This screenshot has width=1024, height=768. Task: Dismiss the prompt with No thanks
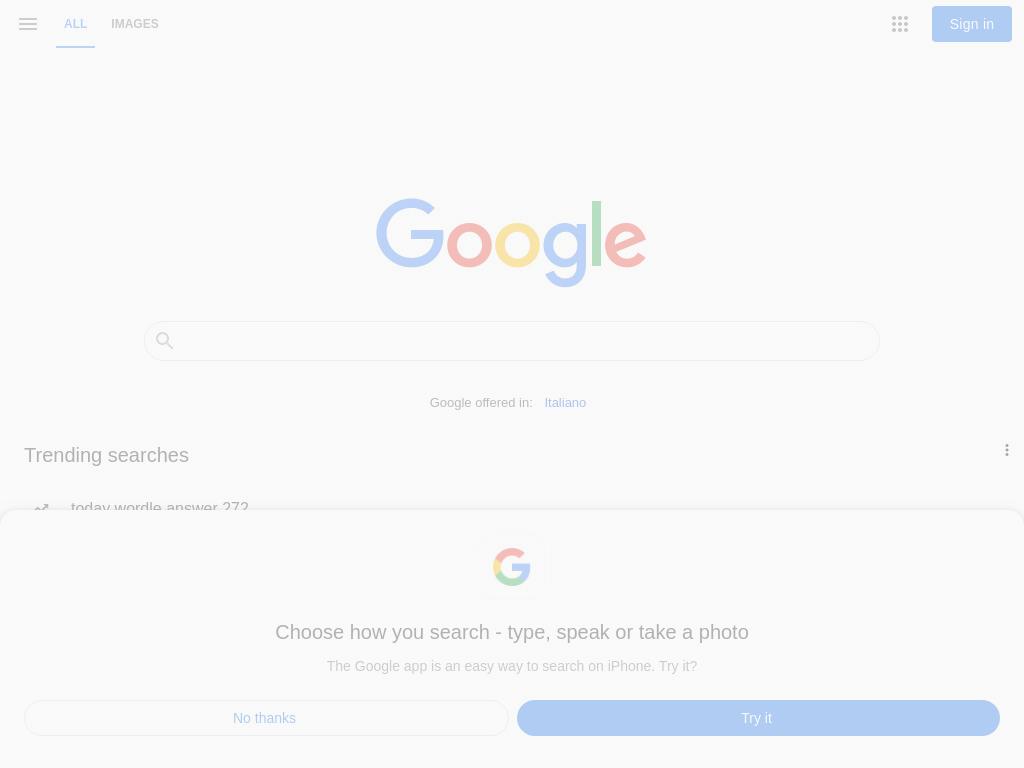pos(266,718)
